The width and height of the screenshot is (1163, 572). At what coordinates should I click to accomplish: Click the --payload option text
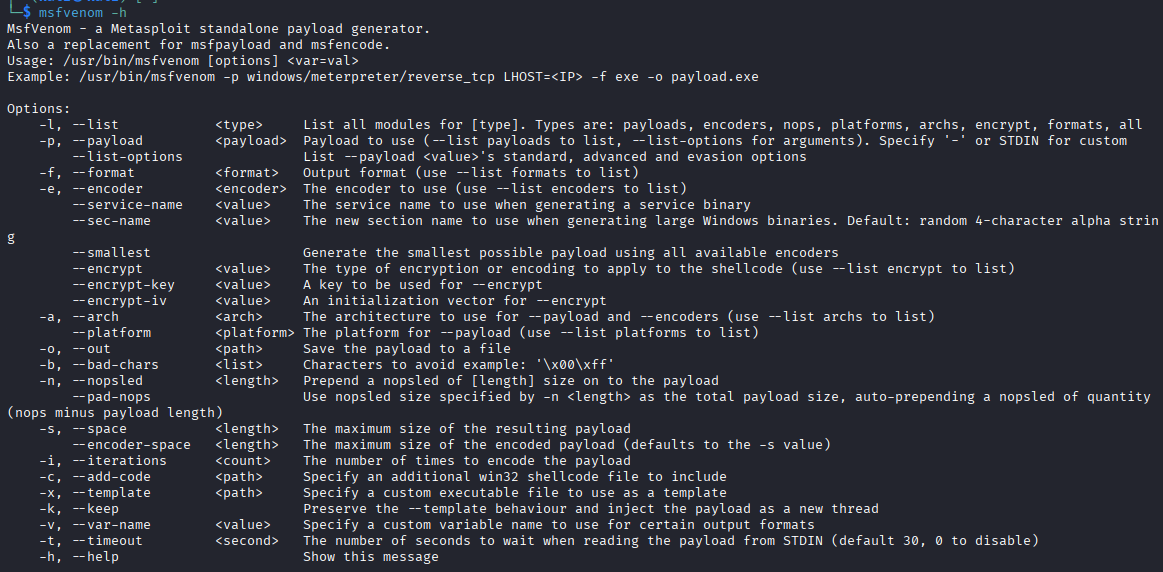(107, 141)
